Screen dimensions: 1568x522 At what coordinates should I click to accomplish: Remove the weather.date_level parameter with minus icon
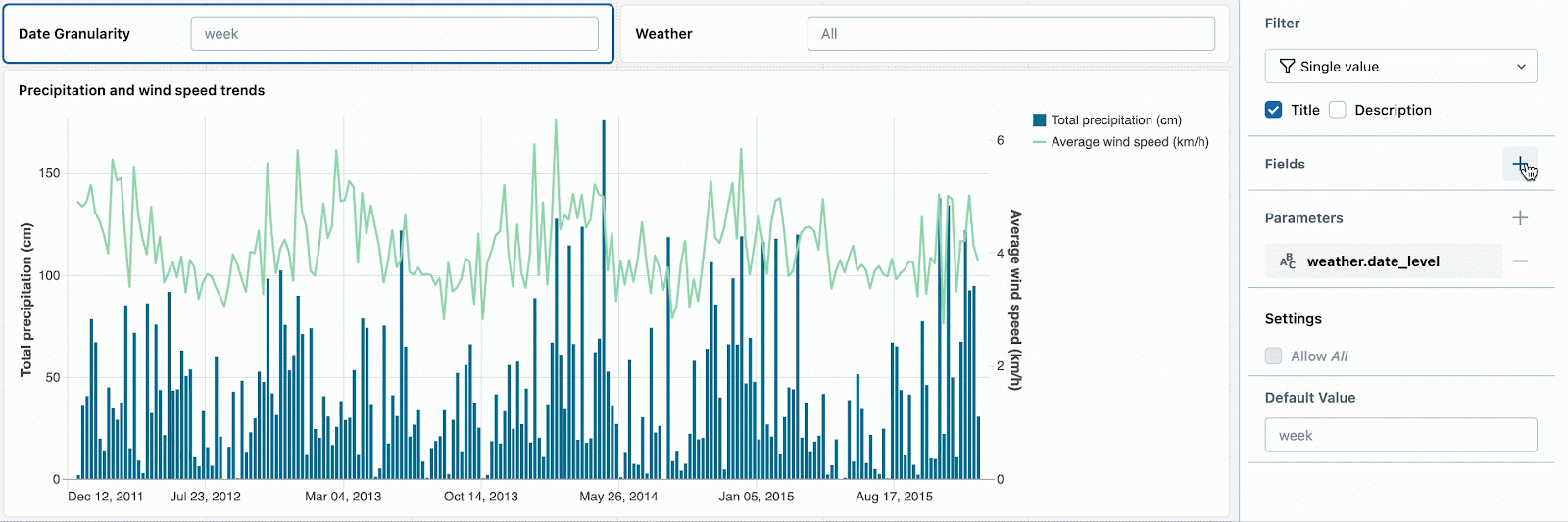(1520, 261)
